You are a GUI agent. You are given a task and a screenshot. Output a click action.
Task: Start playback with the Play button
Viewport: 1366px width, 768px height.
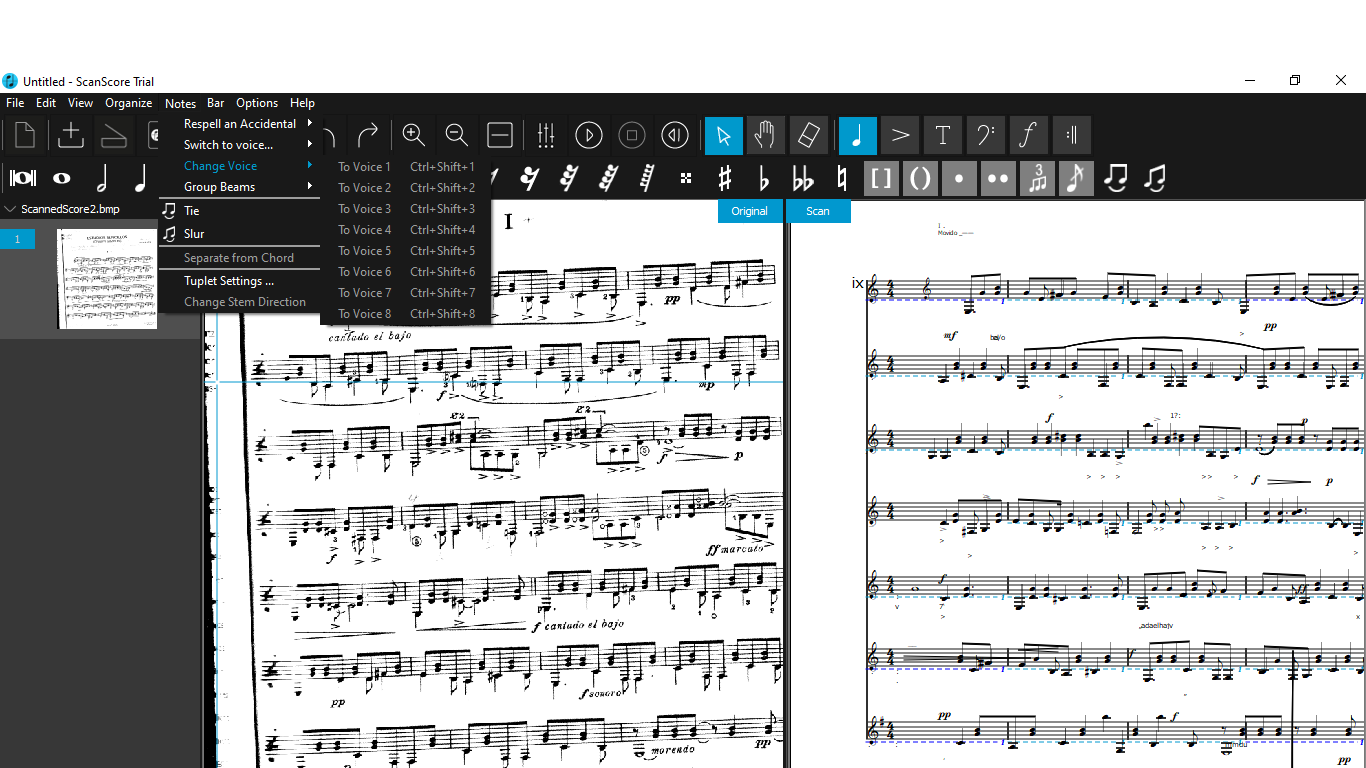coord(589,135)
